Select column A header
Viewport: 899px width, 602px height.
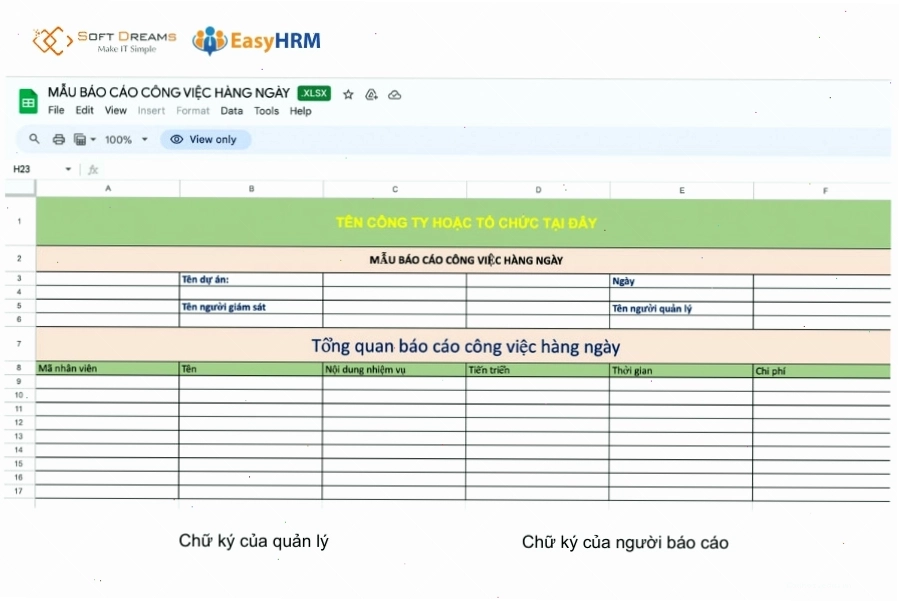coord(108,188)
